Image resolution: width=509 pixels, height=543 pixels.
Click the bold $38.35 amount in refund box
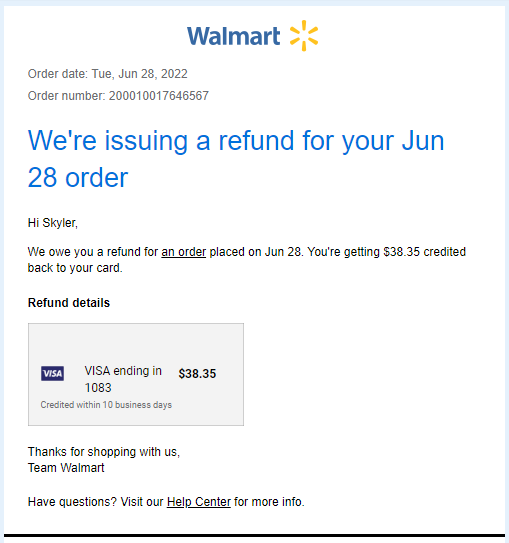(x=197, y=374)
